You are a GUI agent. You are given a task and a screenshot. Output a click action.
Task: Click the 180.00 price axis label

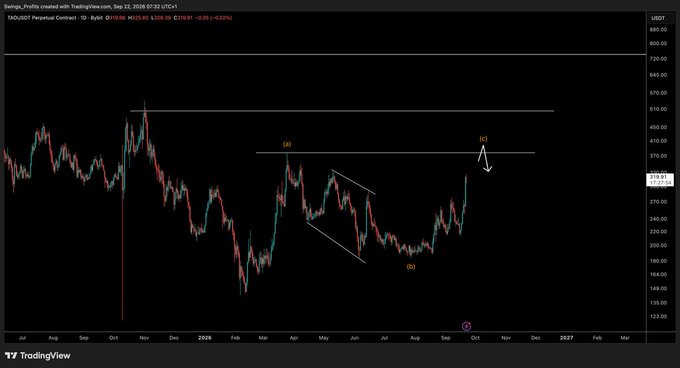pyautogui.click(x=658, y=261)
